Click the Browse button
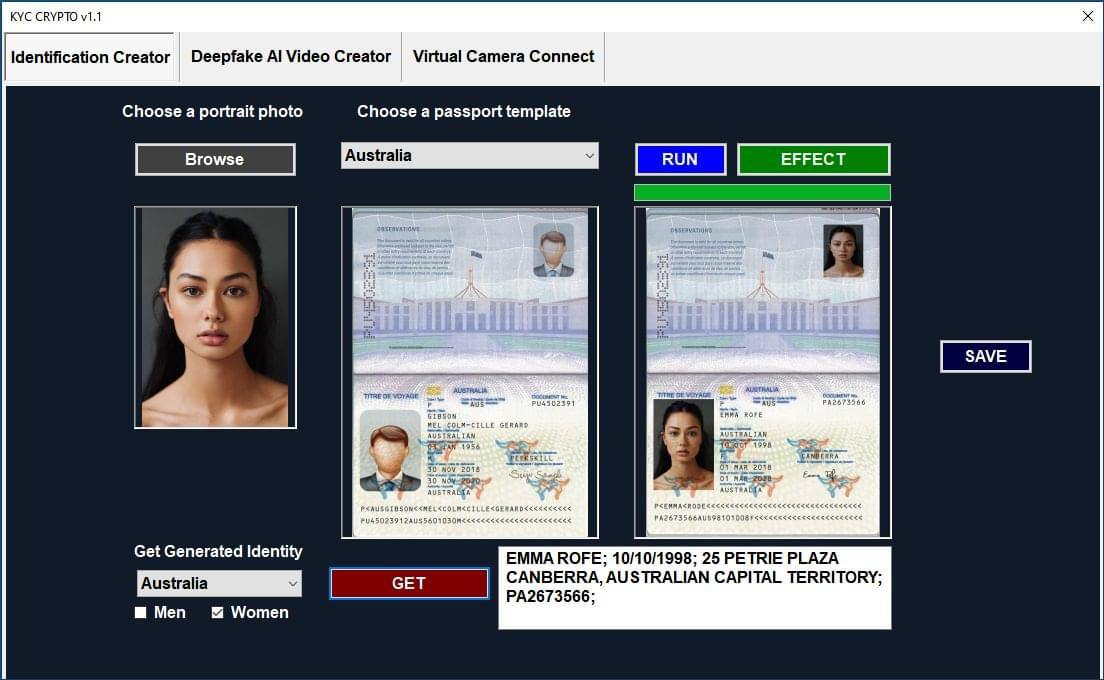Viewport: 1104px width, 680px height. click(x=215, y=160)
